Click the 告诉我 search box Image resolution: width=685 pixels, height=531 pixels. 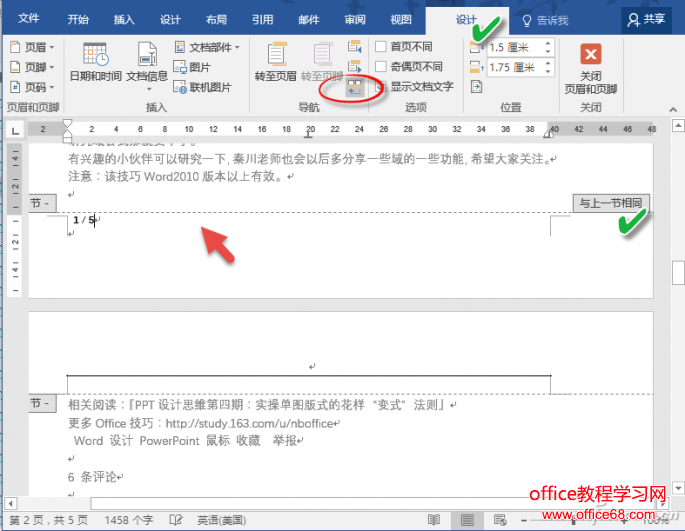(546, 21)
